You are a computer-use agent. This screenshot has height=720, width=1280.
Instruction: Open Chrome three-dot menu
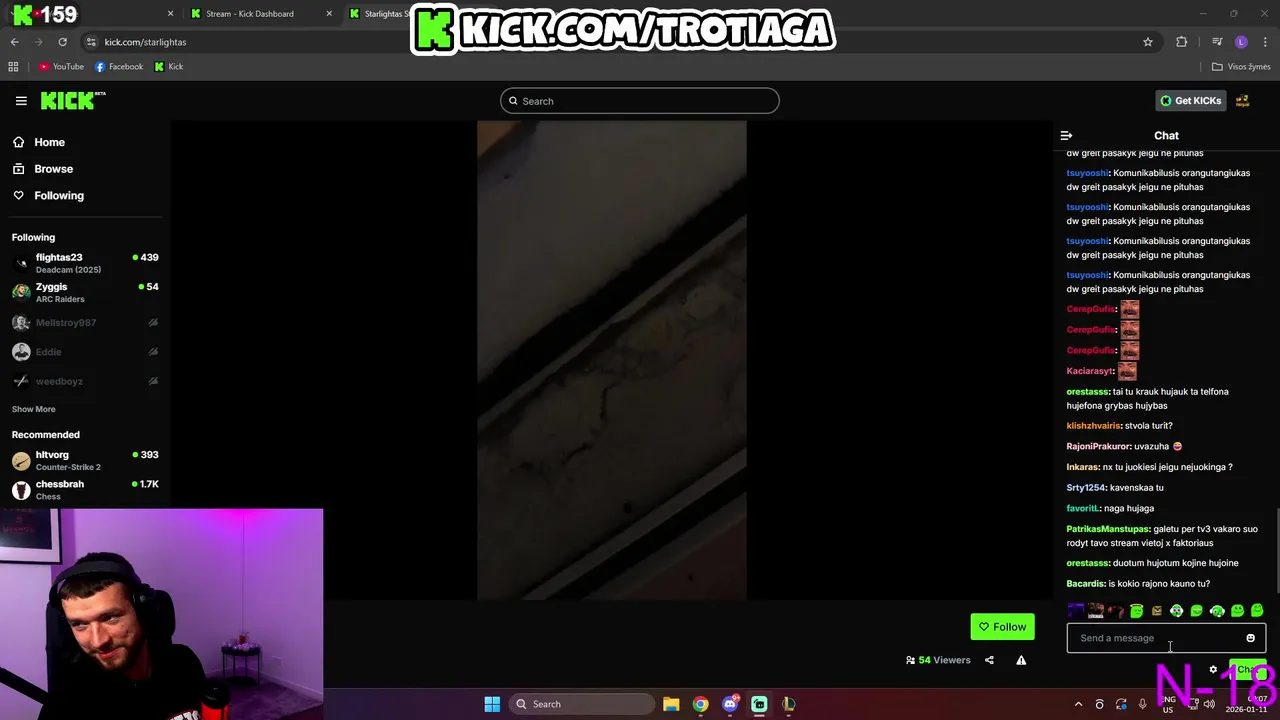[x=1265, y=42]
